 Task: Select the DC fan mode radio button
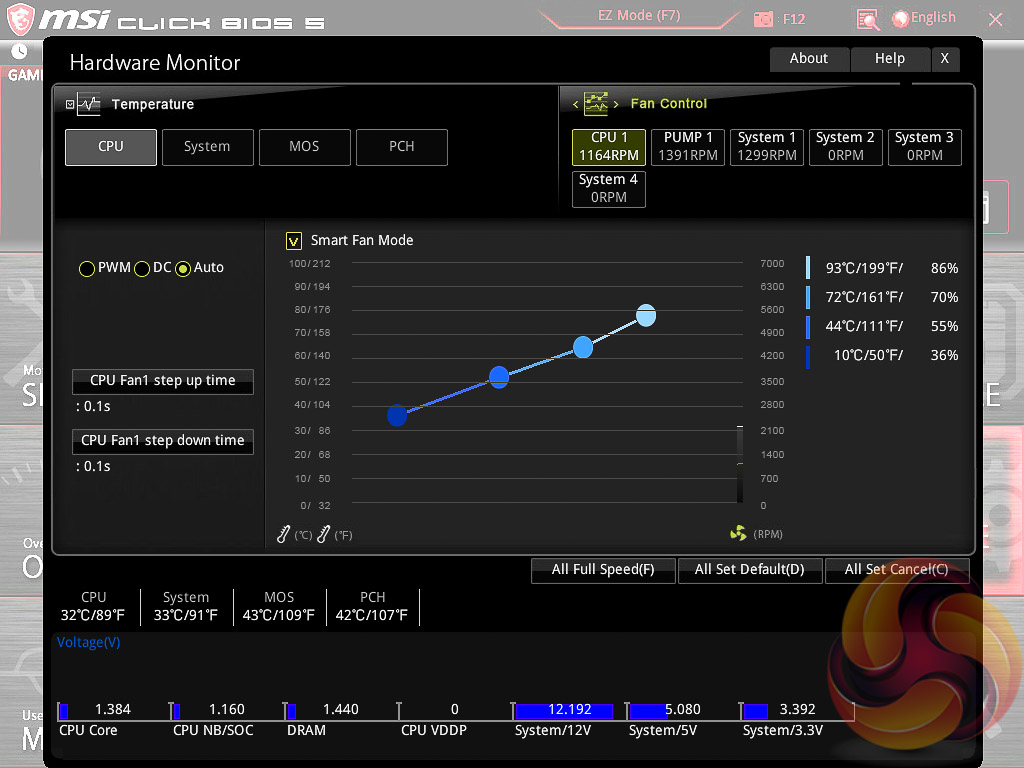pos(142,268)
